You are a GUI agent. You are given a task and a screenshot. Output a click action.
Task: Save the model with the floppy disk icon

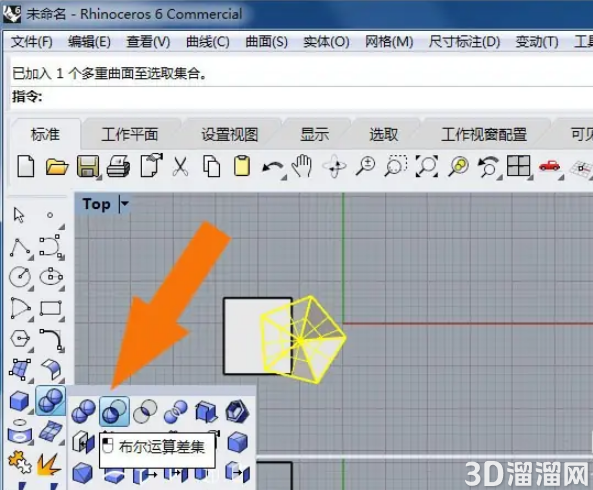[x=88, y=166]
